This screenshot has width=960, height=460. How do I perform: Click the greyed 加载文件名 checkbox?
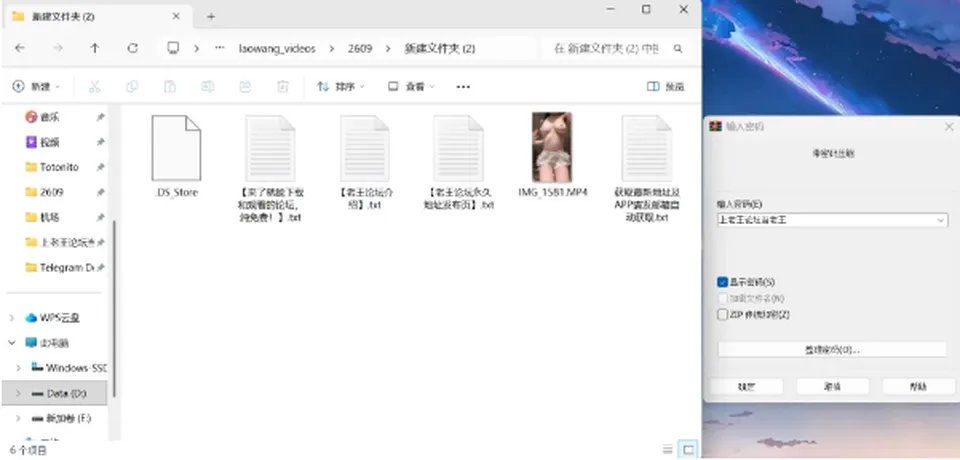coord(722,298)
